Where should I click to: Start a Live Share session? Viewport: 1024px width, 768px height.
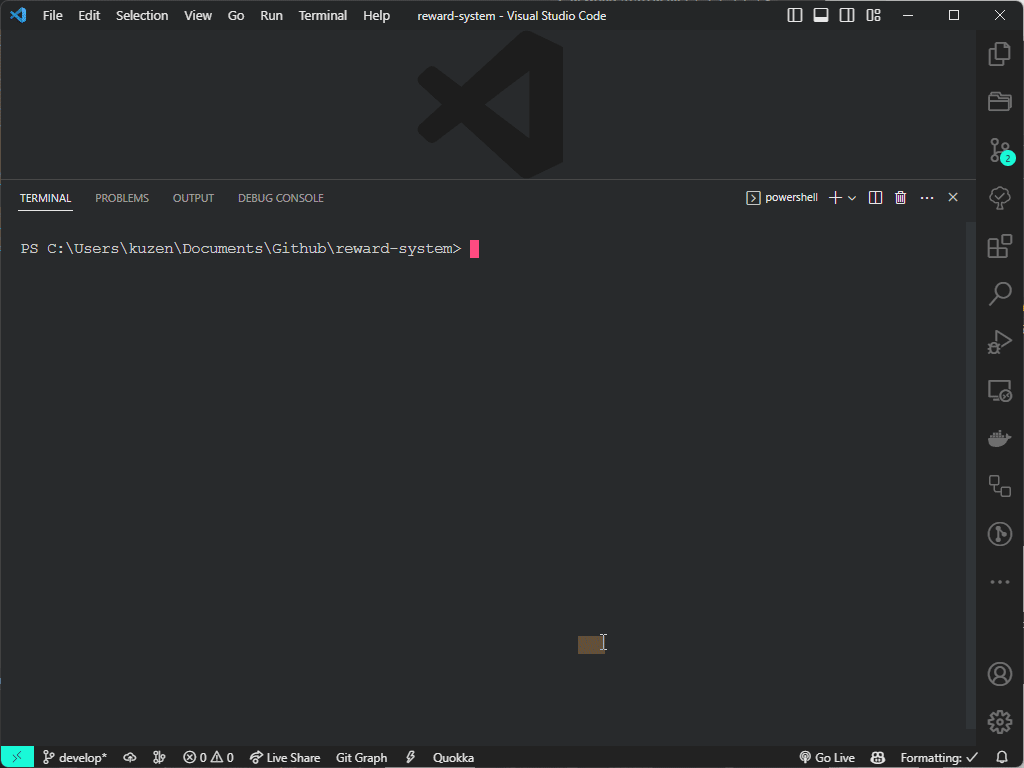(x=285, y=758)
